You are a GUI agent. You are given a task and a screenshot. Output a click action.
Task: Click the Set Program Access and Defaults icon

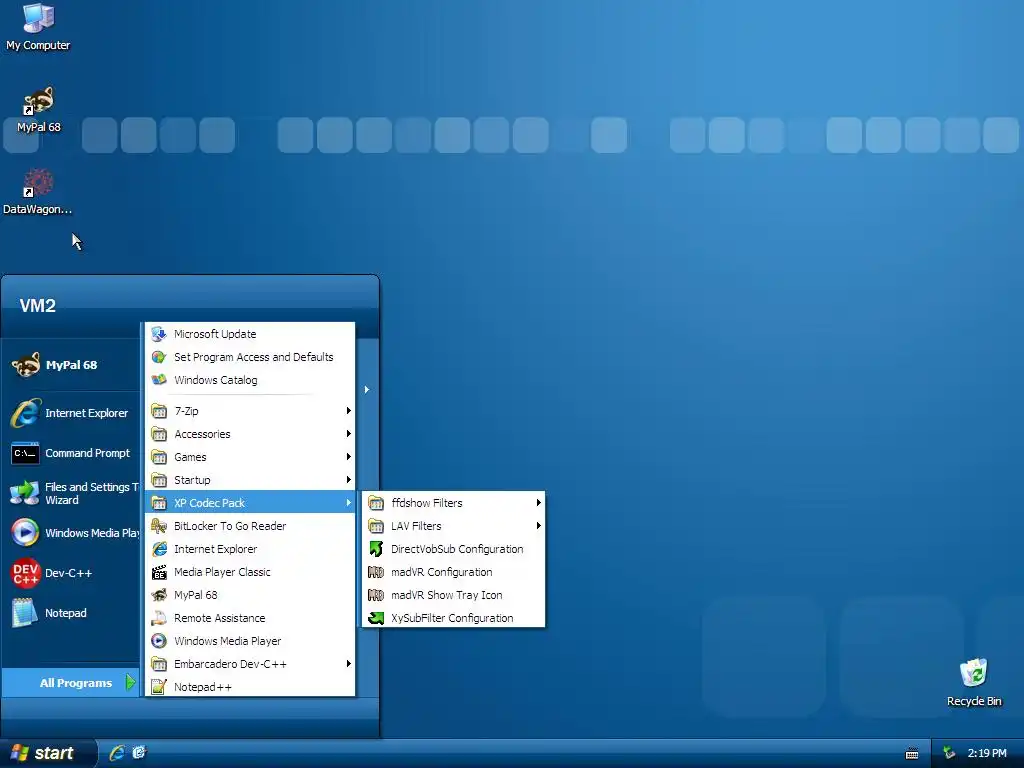[159, 357]
